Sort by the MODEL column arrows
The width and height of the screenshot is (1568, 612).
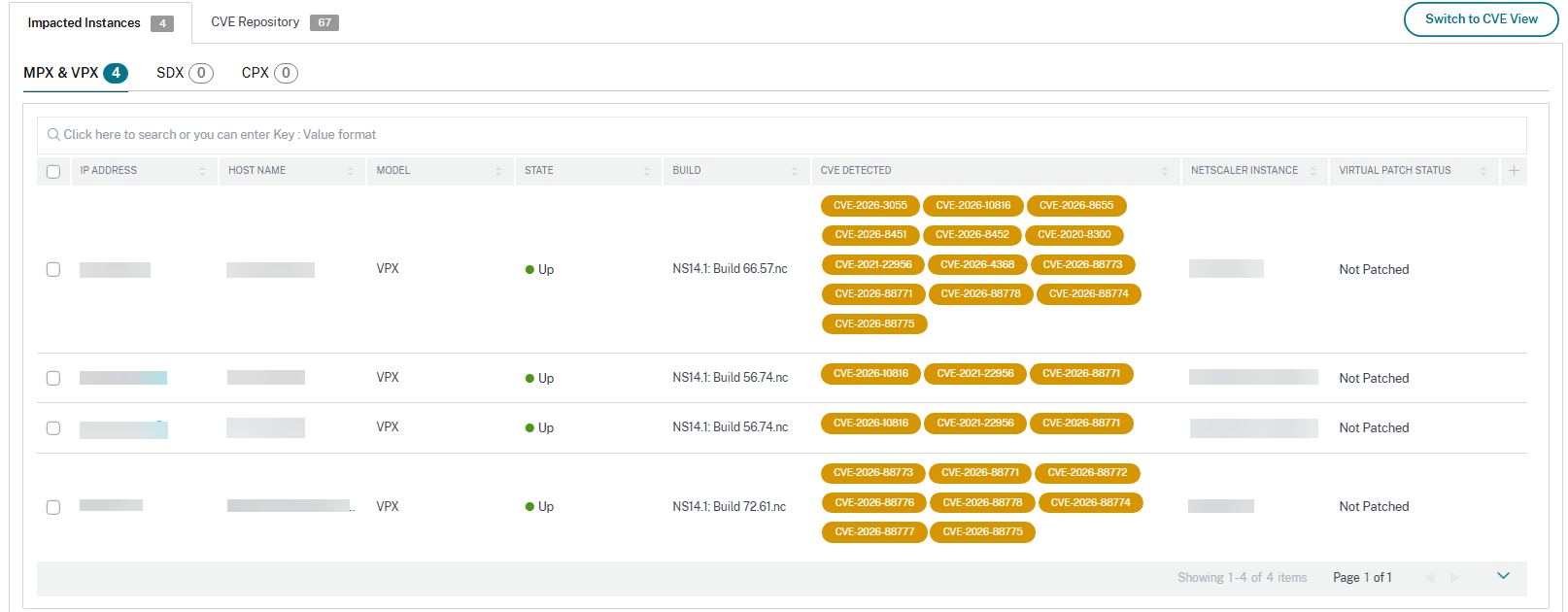click(498, 171)
